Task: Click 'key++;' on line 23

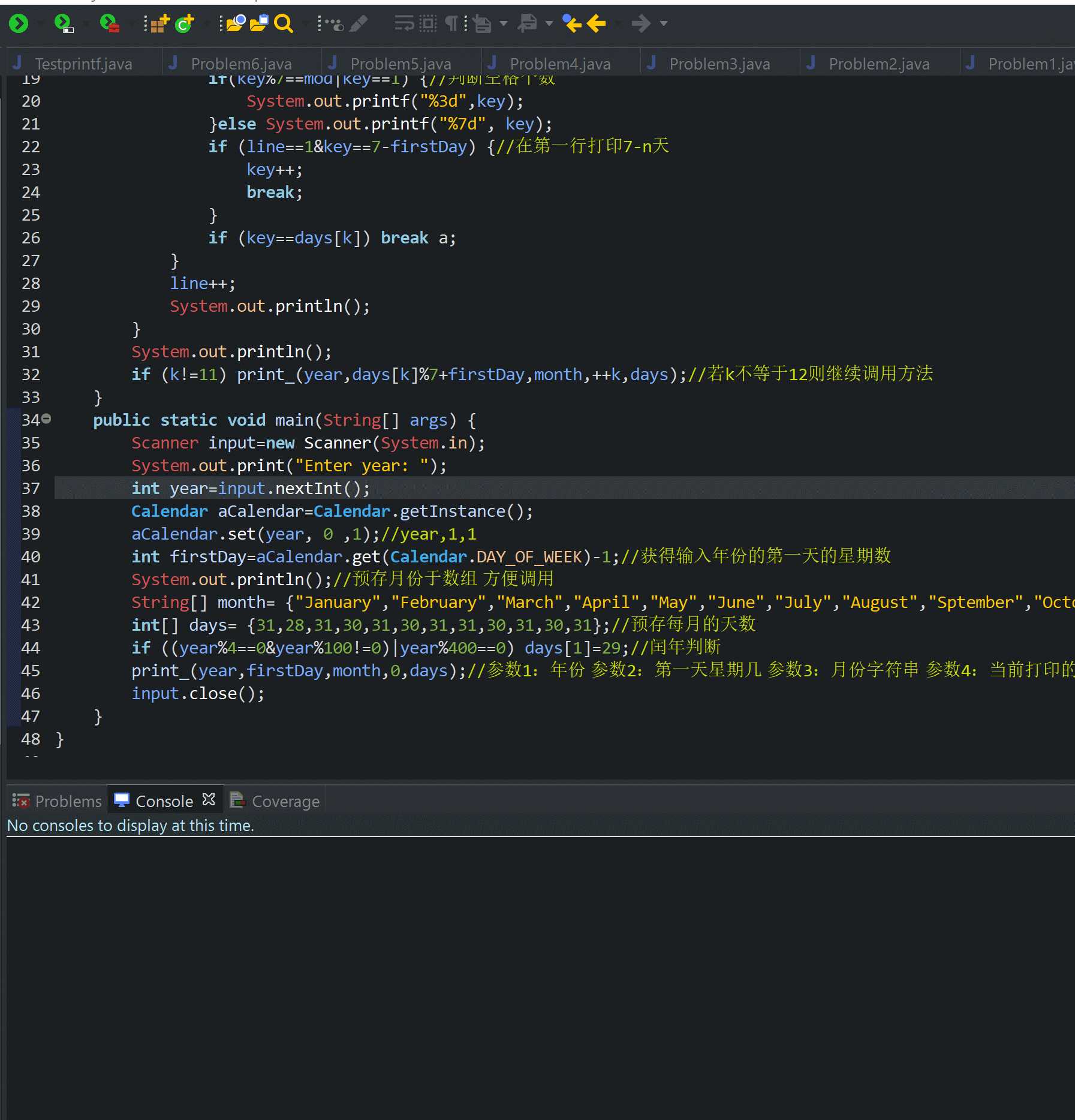Action: pyautogui.click(x=275, y=169)
